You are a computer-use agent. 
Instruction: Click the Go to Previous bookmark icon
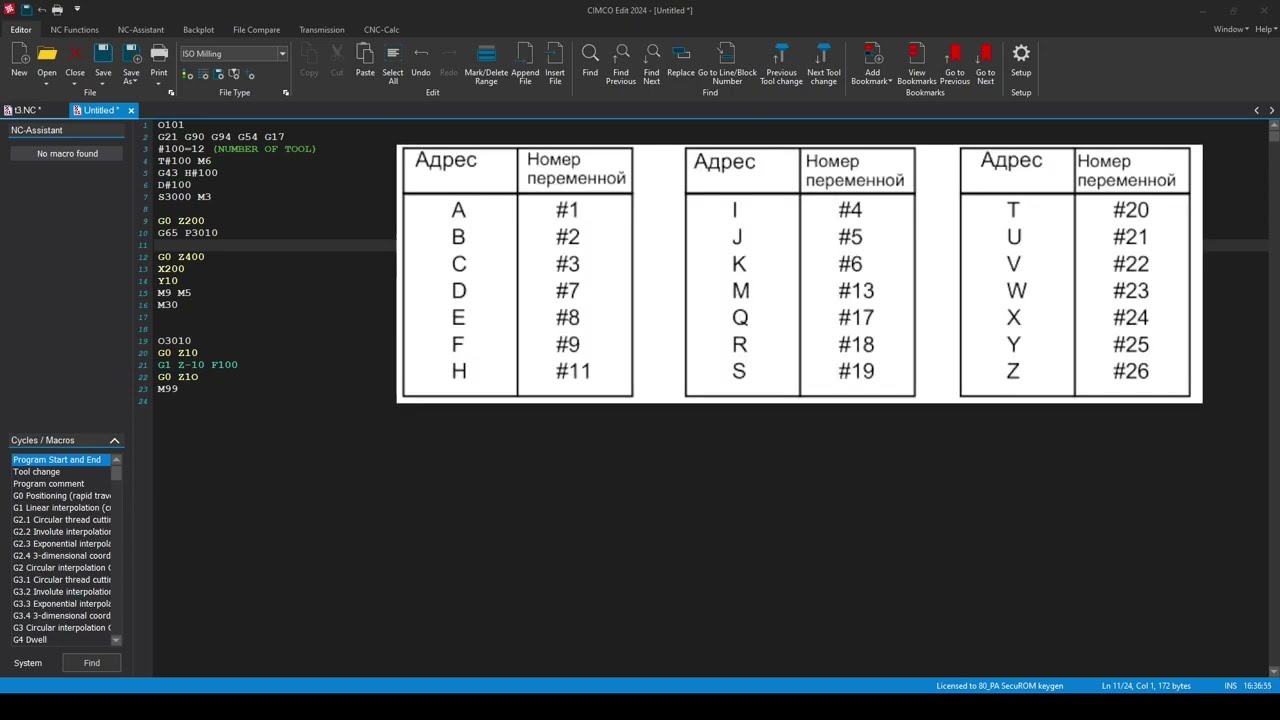coord(955,54)
